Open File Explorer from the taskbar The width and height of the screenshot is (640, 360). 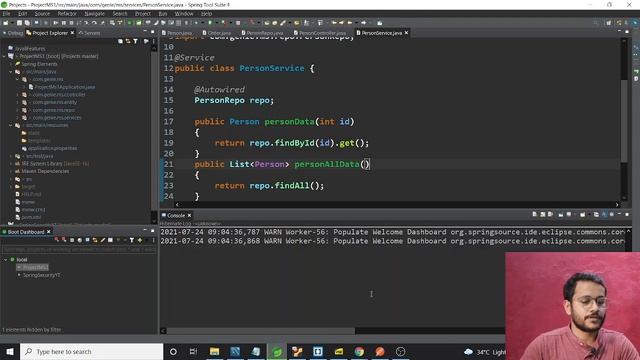point(214,351)
